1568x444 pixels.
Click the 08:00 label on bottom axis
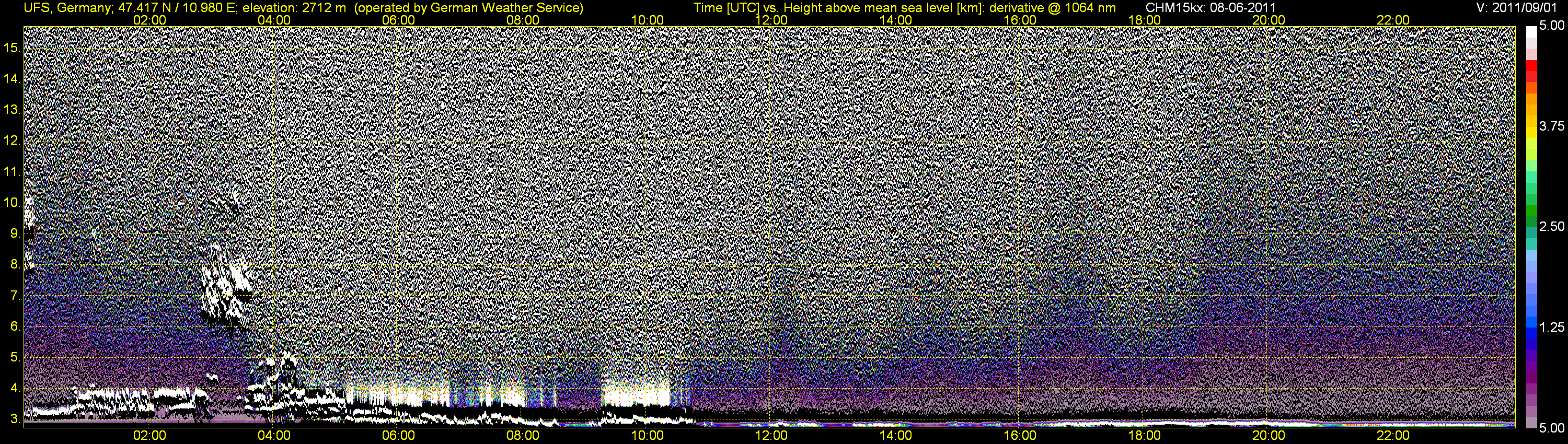(x=523, y=436)
